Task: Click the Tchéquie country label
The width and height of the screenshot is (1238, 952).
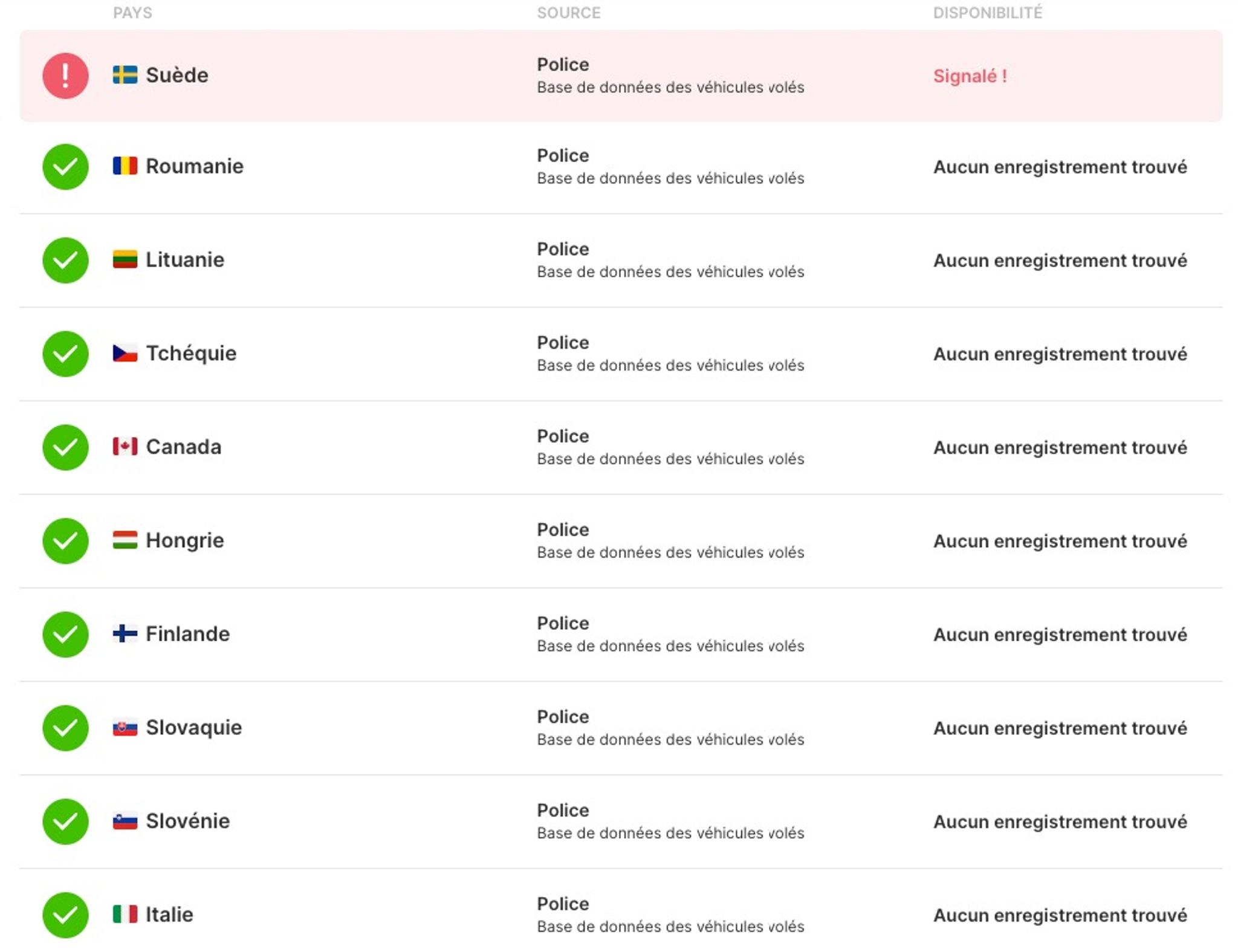Action: (191, 353)
